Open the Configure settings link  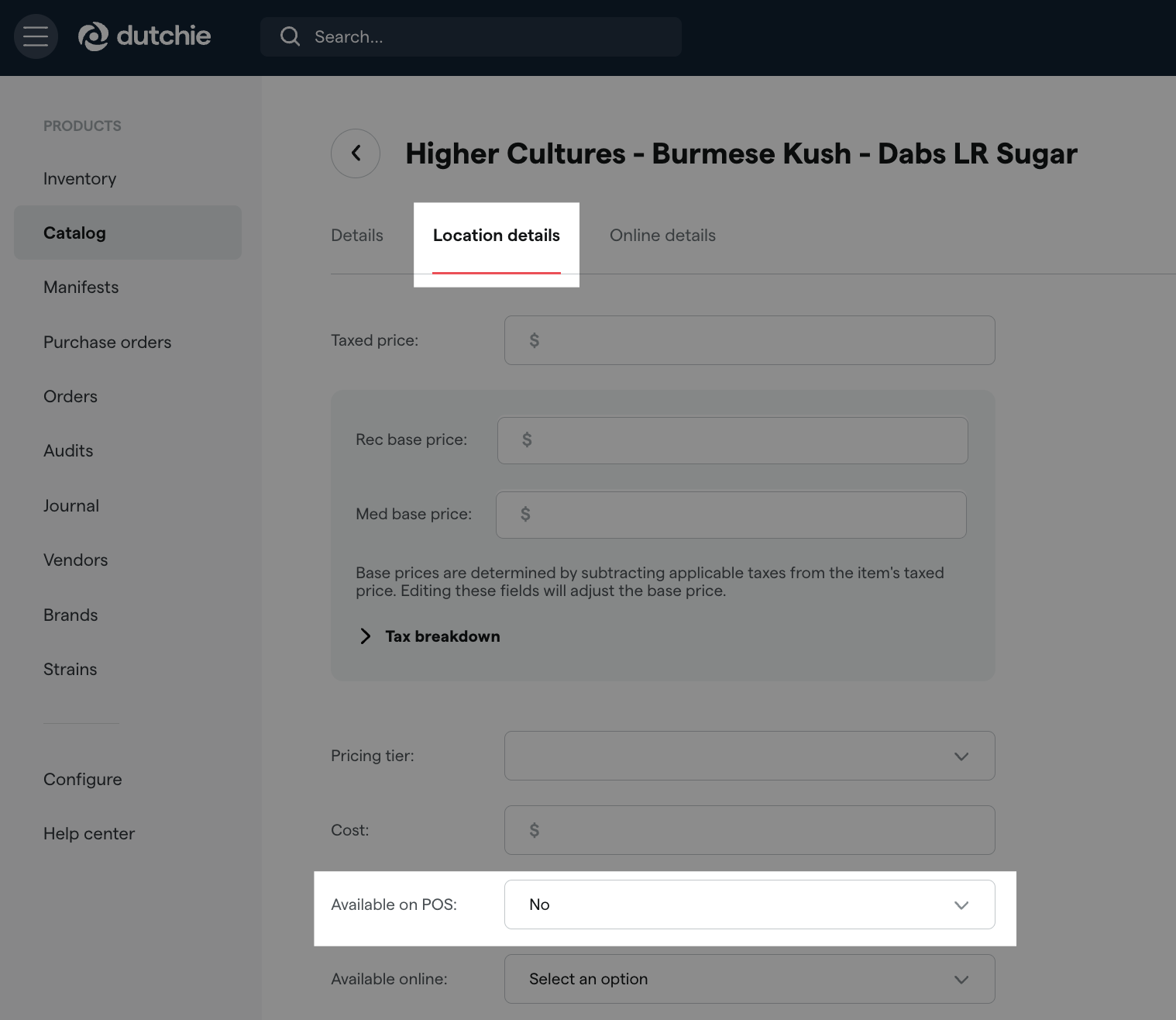[82, 780]
